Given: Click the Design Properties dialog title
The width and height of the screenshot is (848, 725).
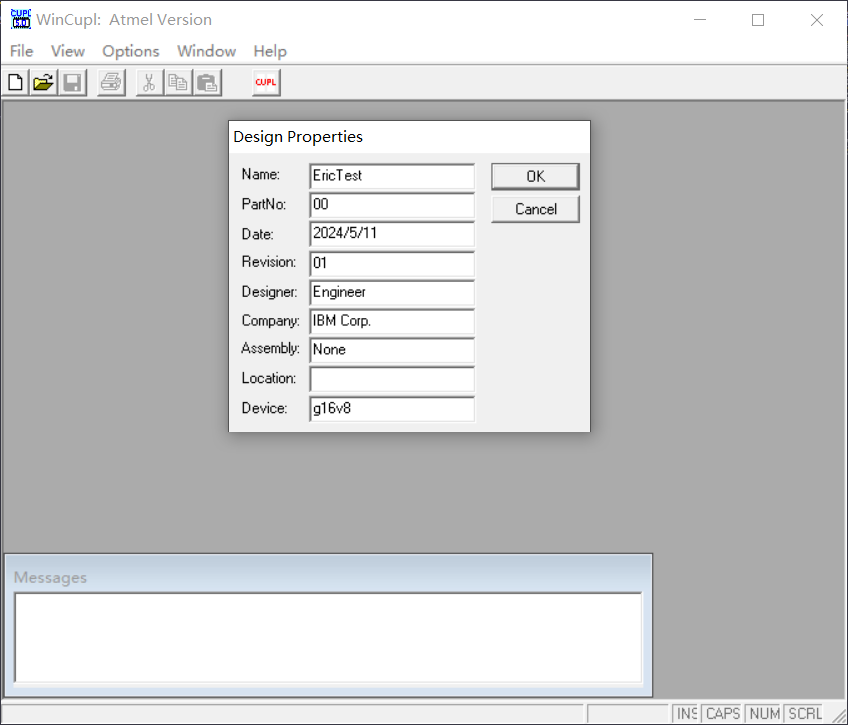Looking at the screenshot, I should point(298,137).
